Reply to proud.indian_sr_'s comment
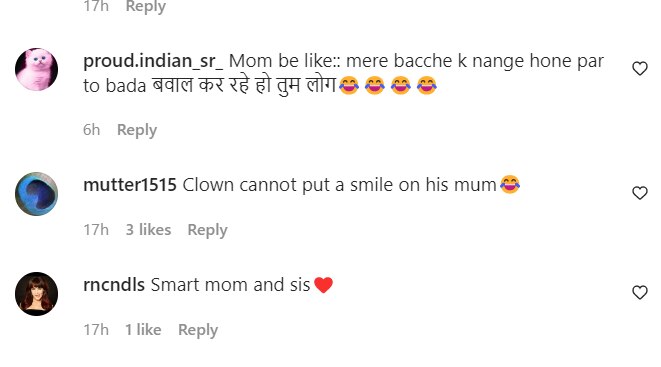661x367 pixels. click(x=137, y=130)
